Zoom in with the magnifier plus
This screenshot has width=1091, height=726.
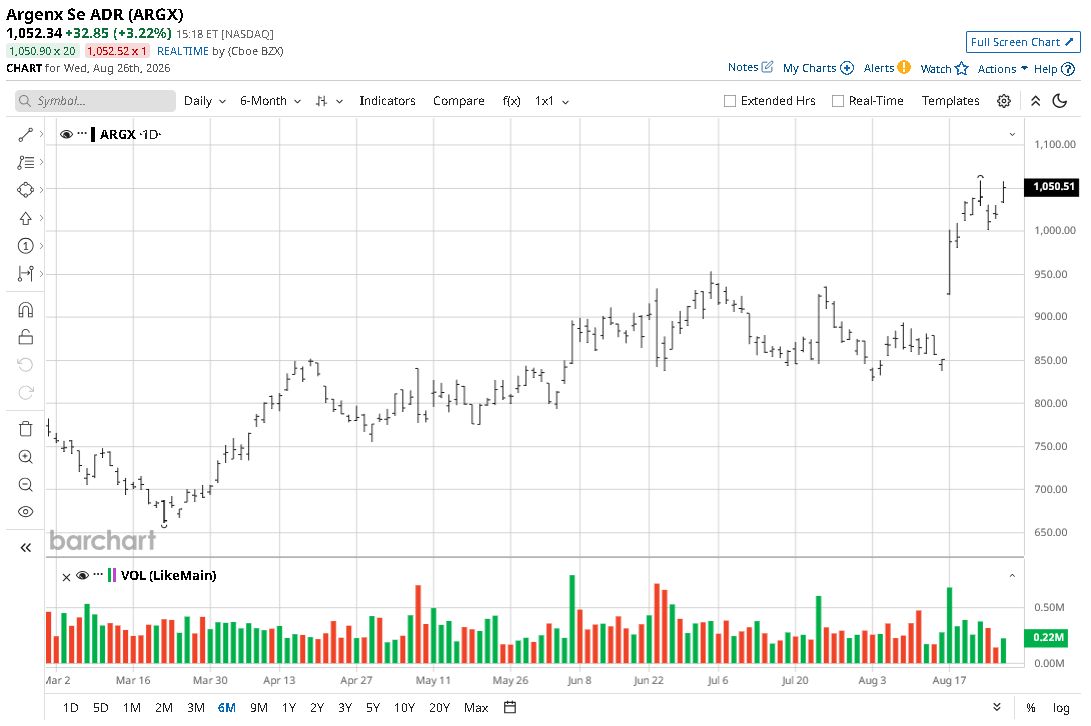tap(26, 457)
